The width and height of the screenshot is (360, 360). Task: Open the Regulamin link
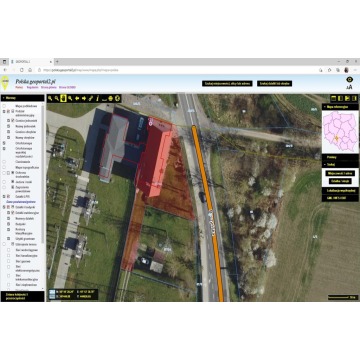pyautogui.click(x=32, y=87)
